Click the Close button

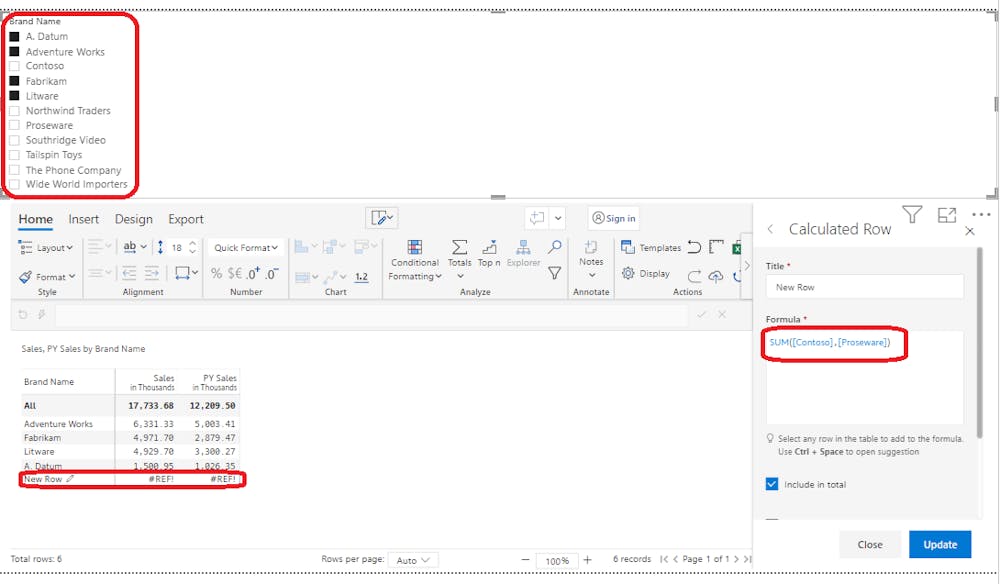coord(870,544)
